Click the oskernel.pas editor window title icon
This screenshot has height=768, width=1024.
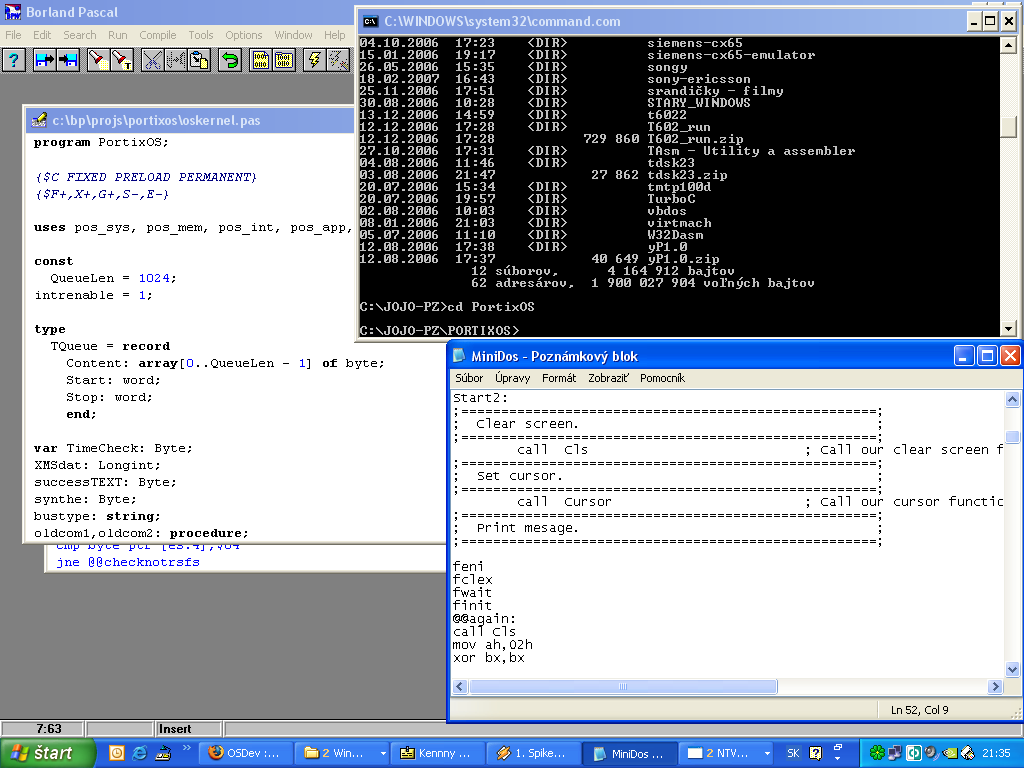pos(39,120)
